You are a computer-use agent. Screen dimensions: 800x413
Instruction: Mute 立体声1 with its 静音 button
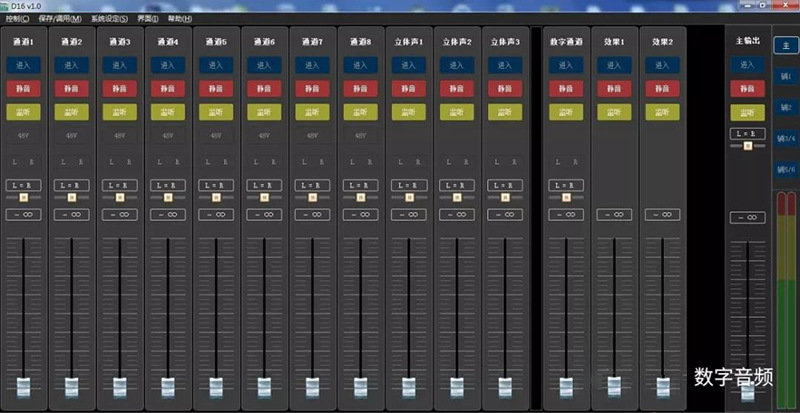point(409,88)
